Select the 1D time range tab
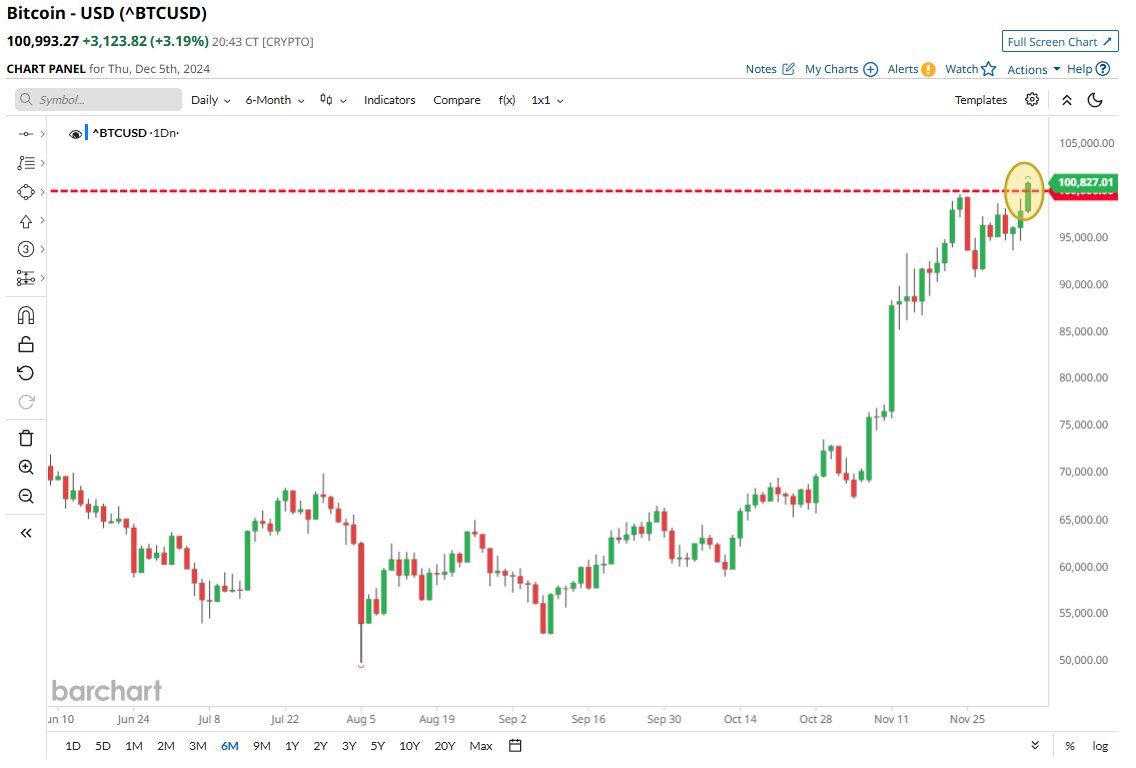1136x768 pixels. point(72,746)
